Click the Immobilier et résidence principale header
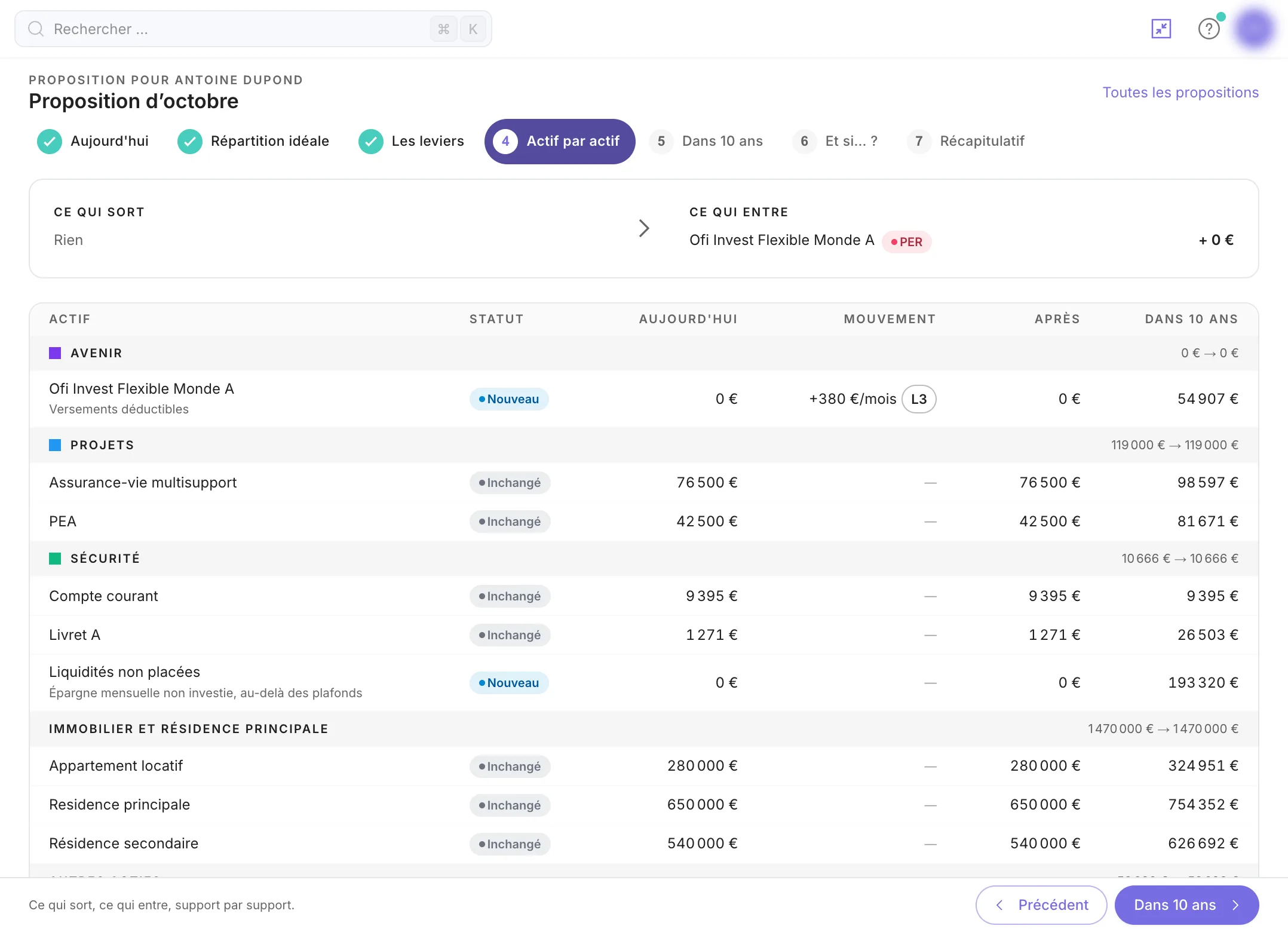 (x=189, y=729)
